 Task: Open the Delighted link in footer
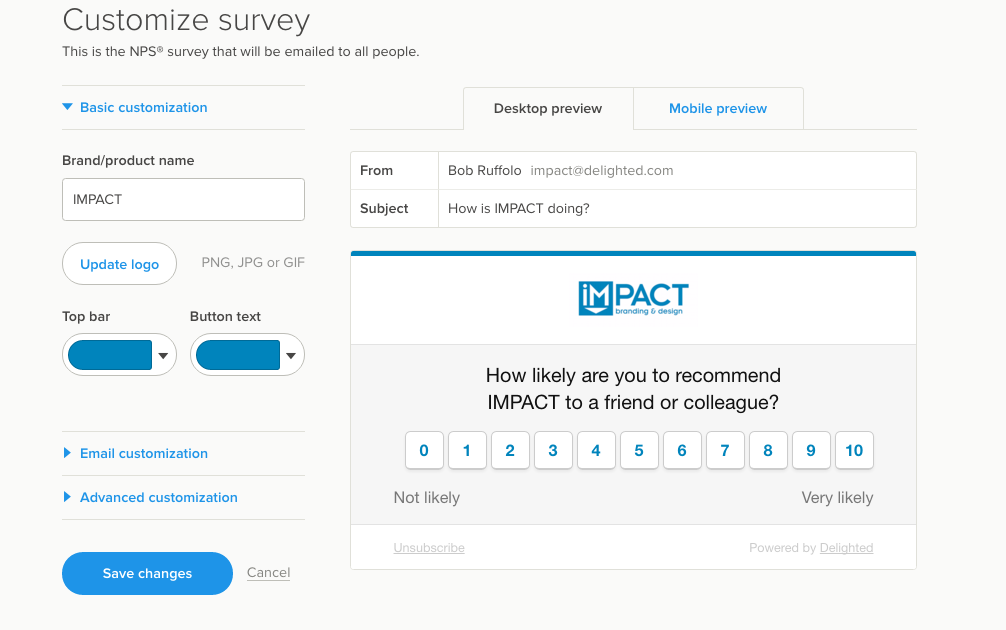[846, 548]
